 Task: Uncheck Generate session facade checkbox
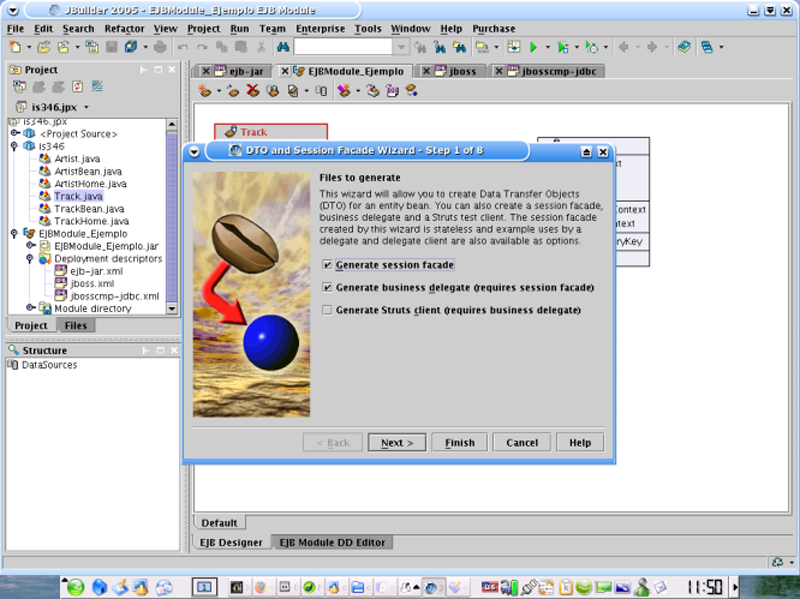[x=328, y=265]
